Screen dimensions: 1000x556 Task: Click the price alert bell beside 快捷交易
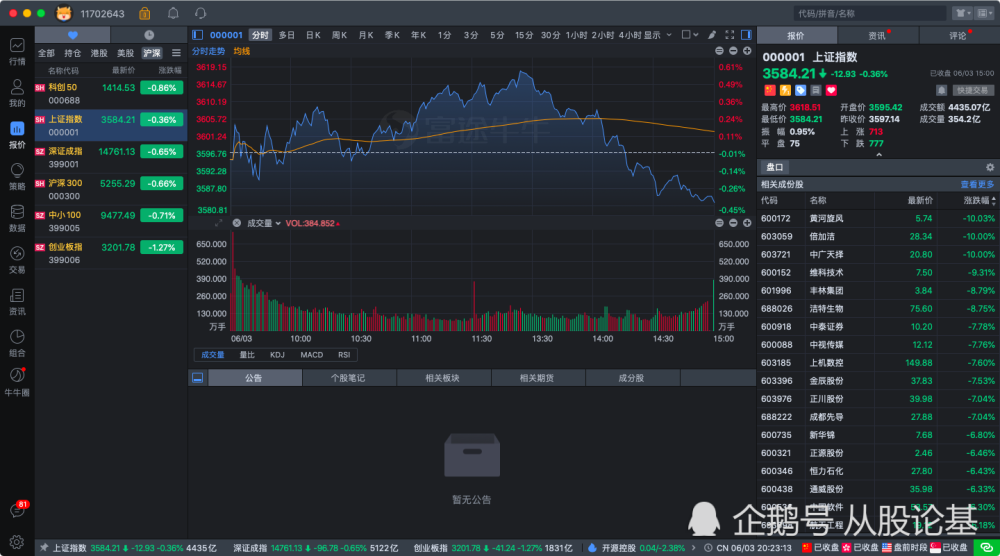(x=942, y=90)
